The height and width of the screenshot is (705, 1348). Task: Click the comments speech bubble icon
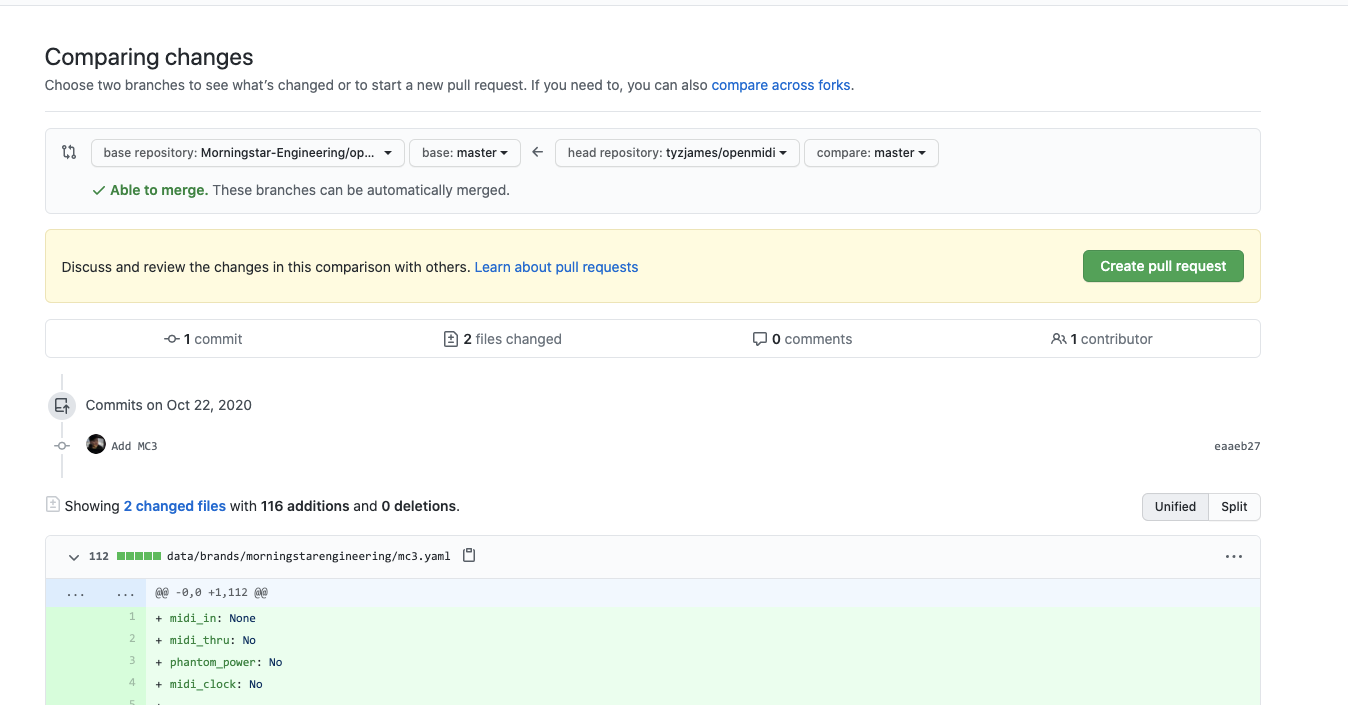[x=760, y=339]
